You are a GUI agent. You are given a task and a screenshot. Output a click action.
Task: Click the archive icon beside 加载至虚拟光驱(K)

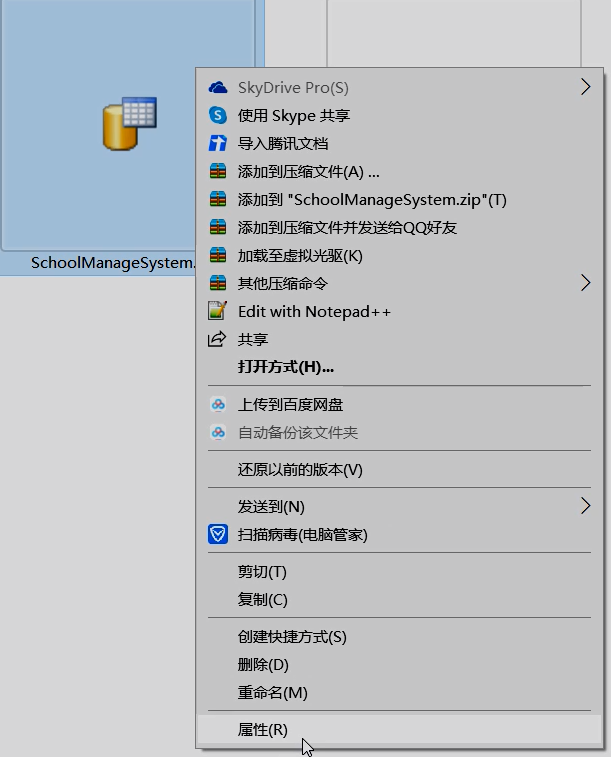point(218,255)
